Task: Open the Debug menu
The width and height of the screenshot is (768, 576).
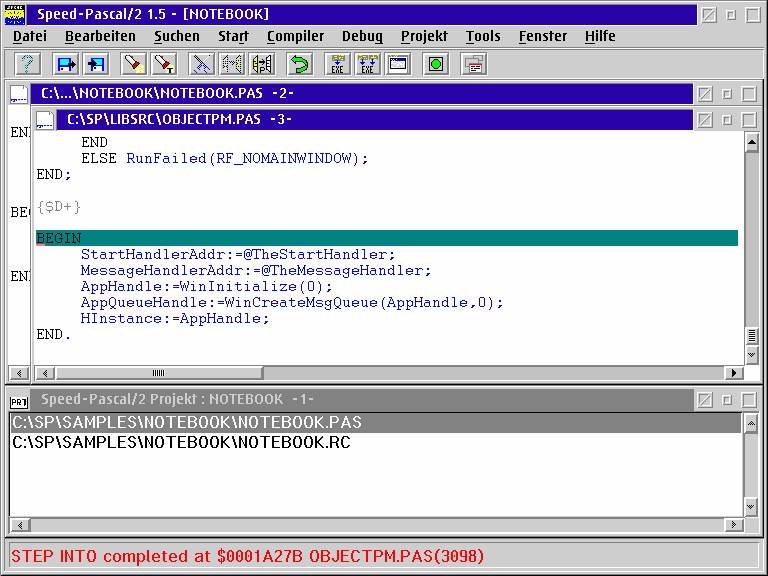Action: click(362, 36)
